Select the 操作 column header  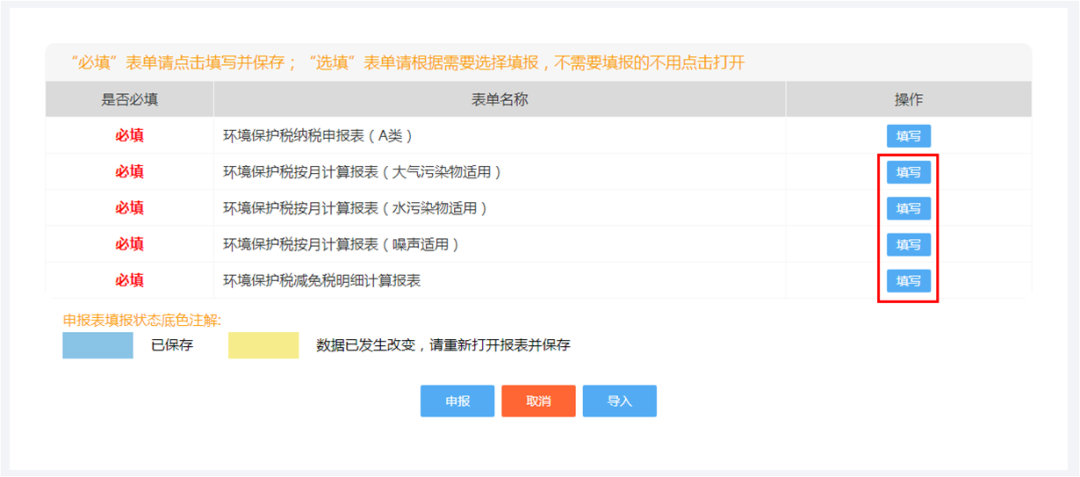click(908, 100)
